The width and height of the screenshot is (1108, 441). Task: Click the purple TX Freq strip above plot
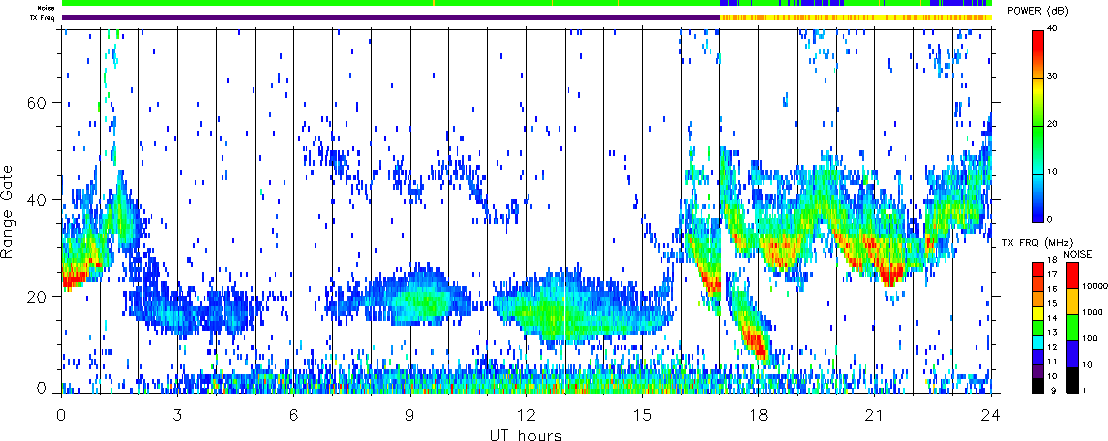[391, 17]
